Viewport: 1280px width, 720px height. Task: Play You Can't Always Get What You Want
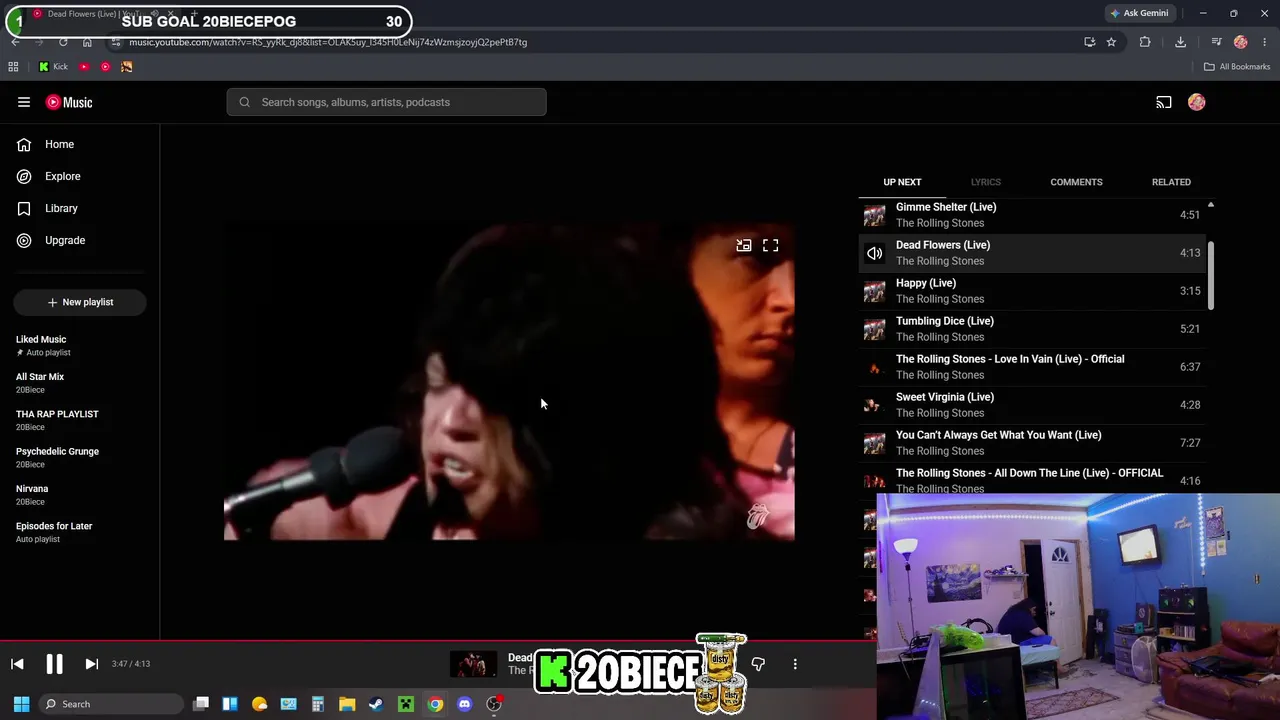(1033, 443)
